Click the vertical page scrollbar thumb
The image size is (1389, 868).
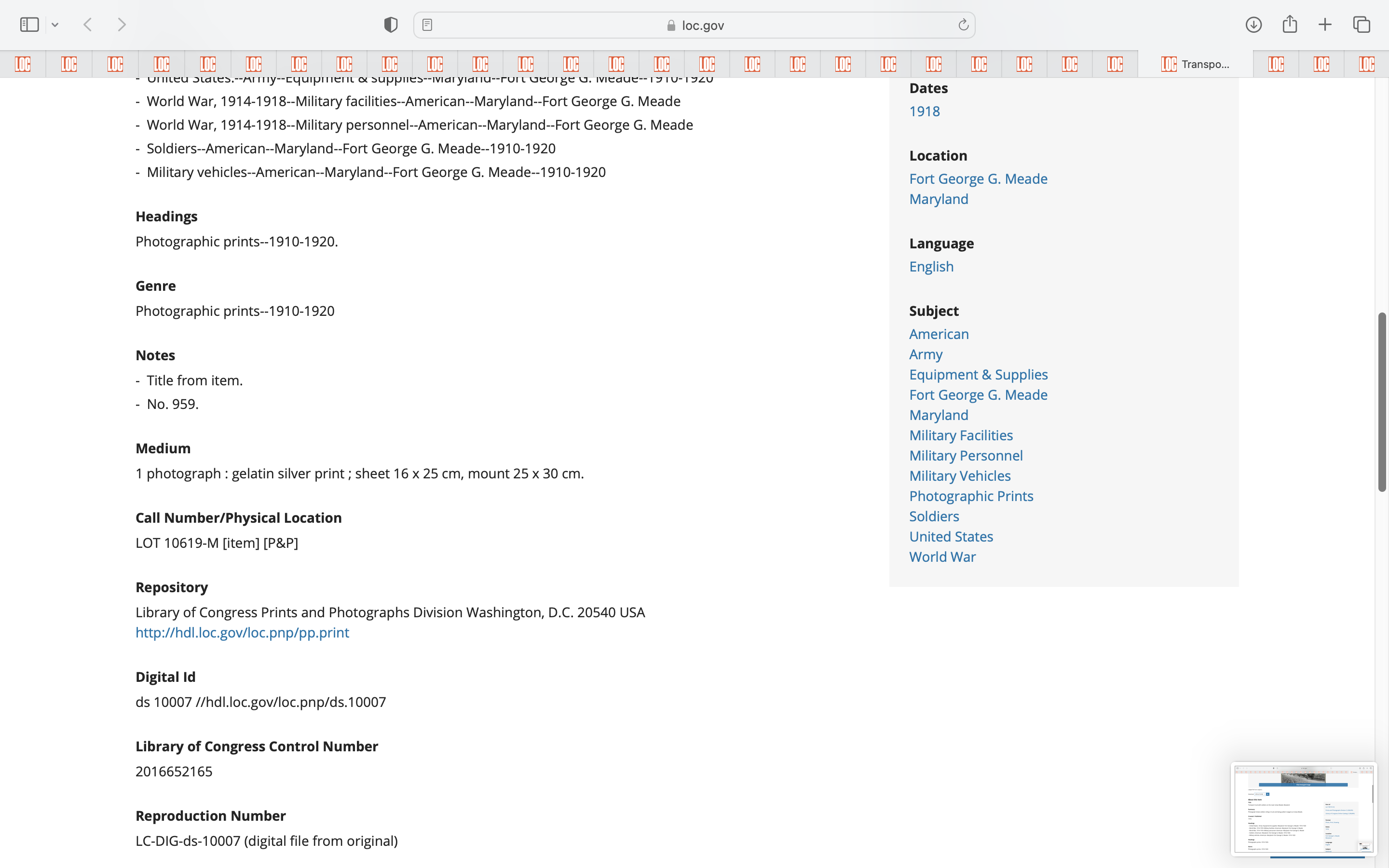pyautogui.click(x=1382, y=402)
